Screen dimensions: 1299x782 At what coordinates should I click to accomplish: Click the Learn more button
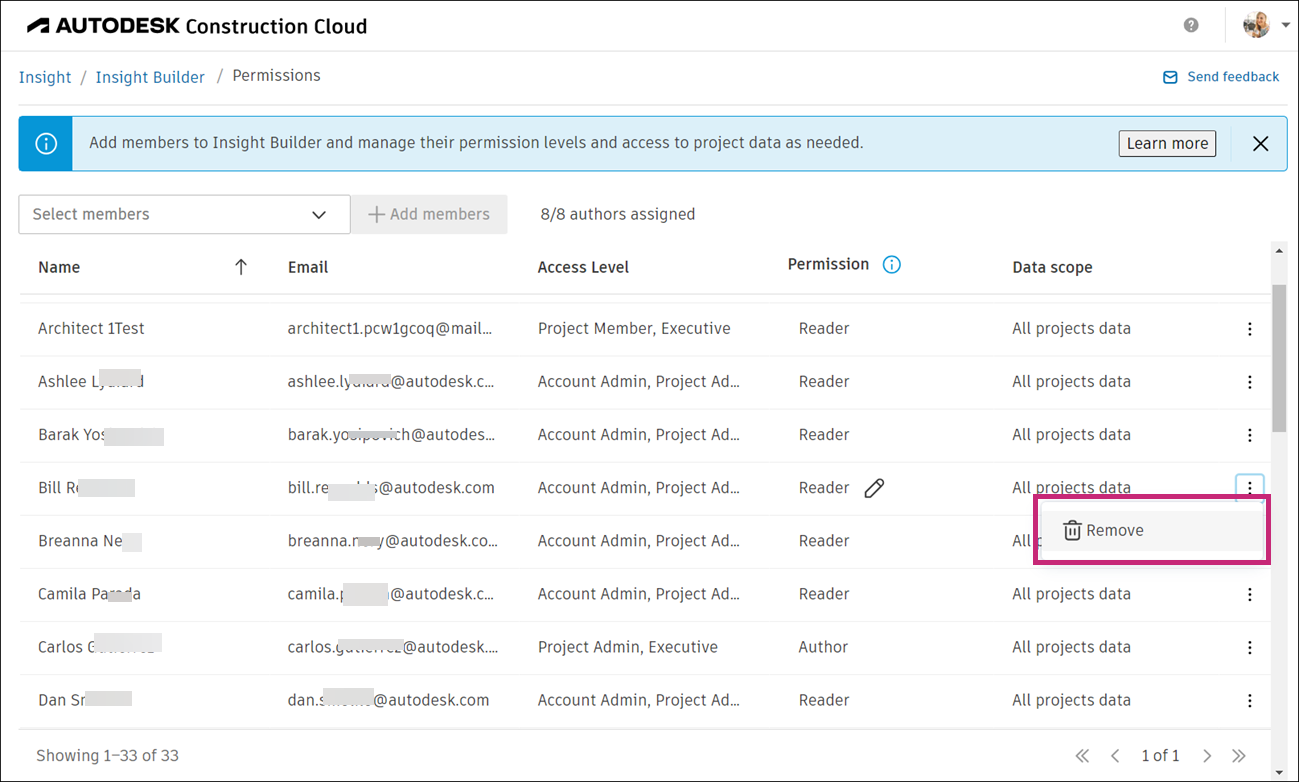[1167, 144]
